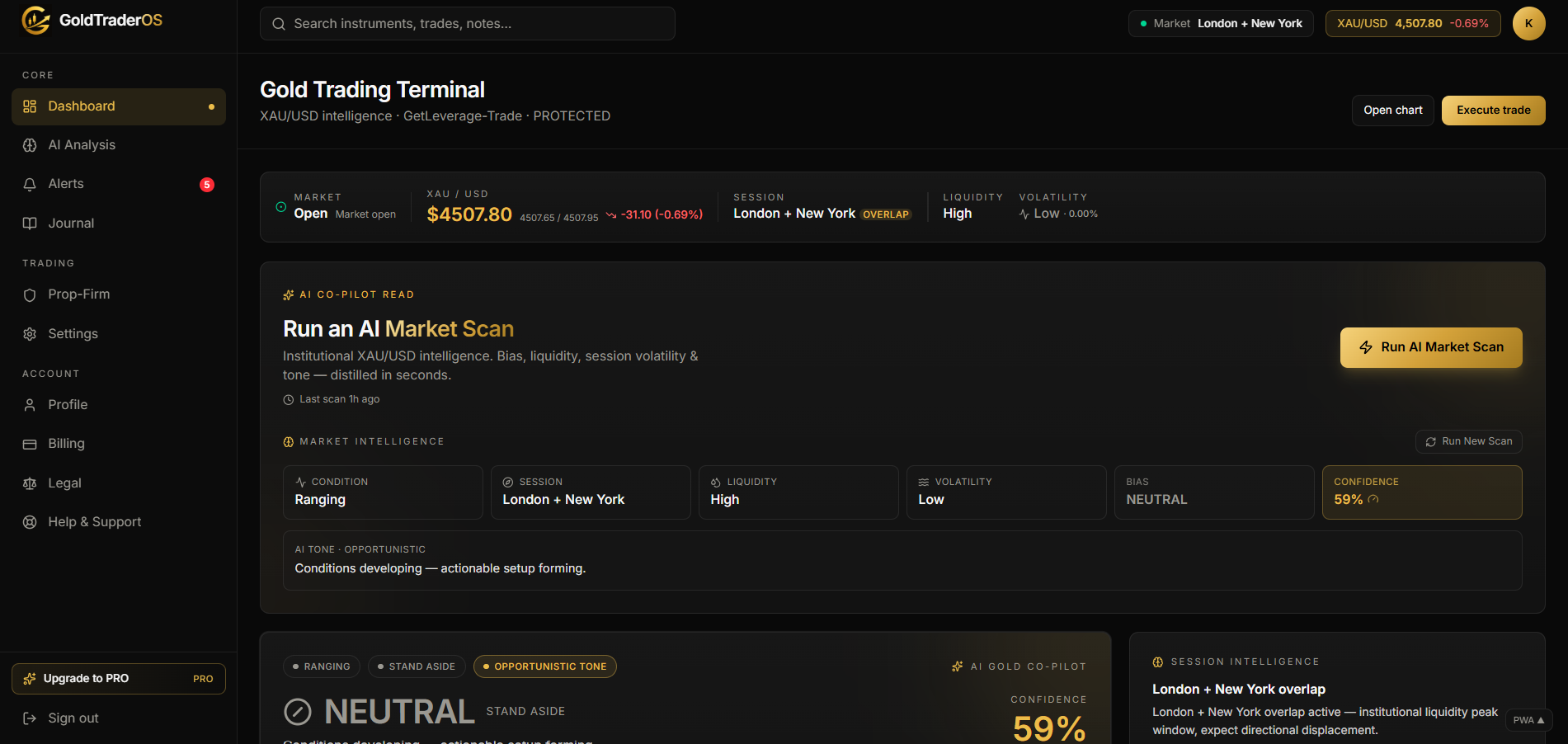
Task: Click the Confidence 59% card
Action: point(1422,492)
